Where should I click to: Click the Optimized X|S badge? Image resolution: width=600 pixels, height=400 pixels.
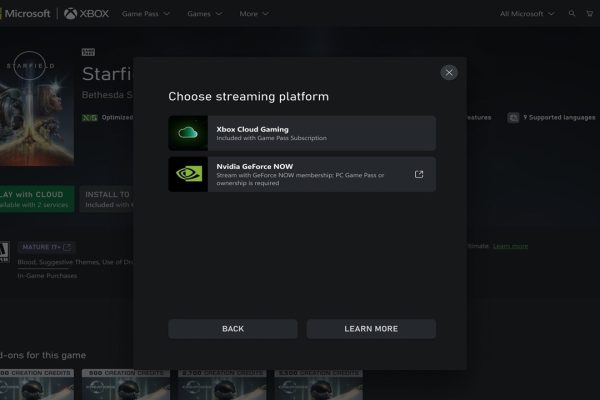click(x=90, y=118)
